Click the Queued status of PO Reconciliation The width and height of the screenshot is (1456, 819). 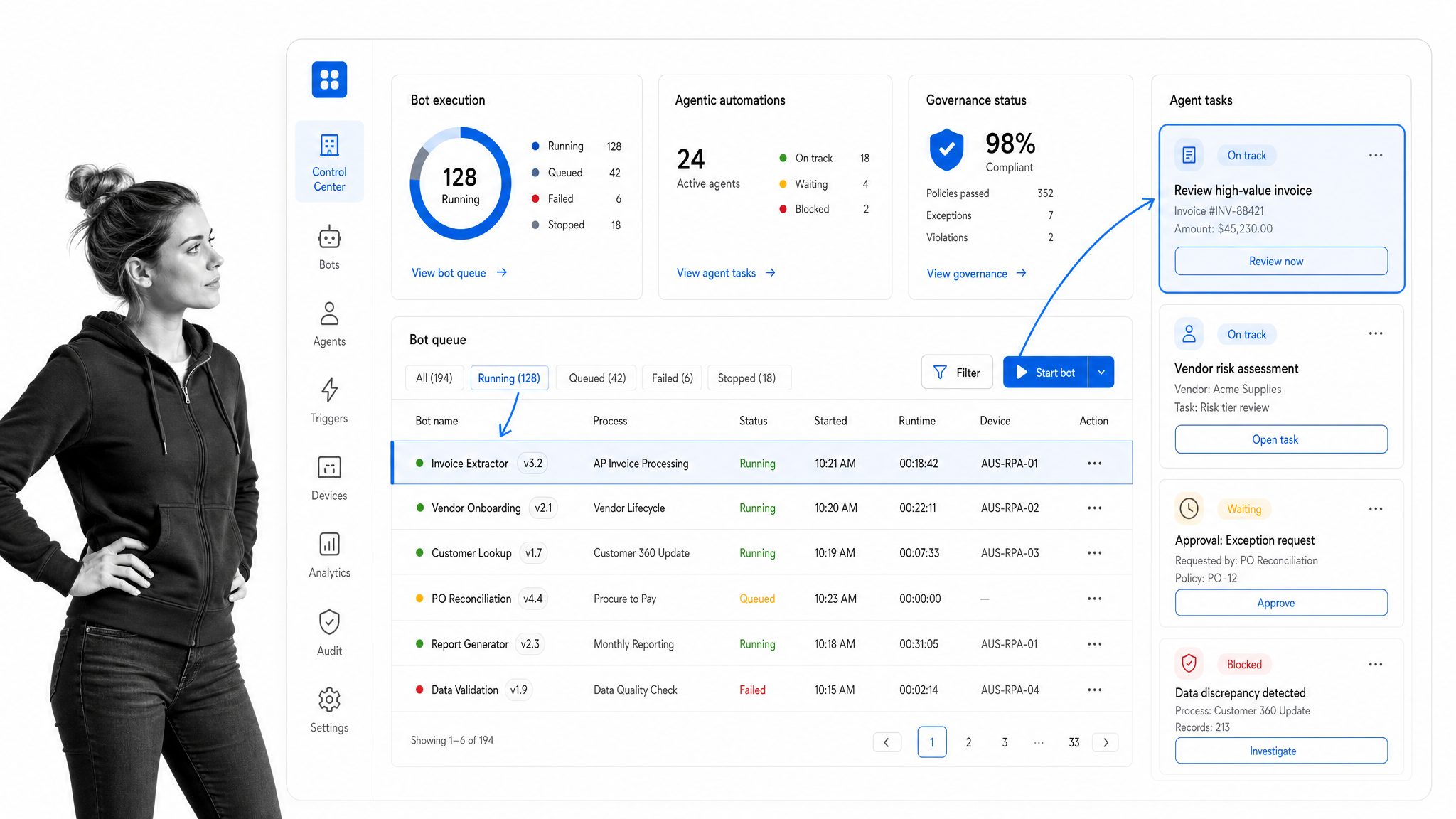pos(757,599)
